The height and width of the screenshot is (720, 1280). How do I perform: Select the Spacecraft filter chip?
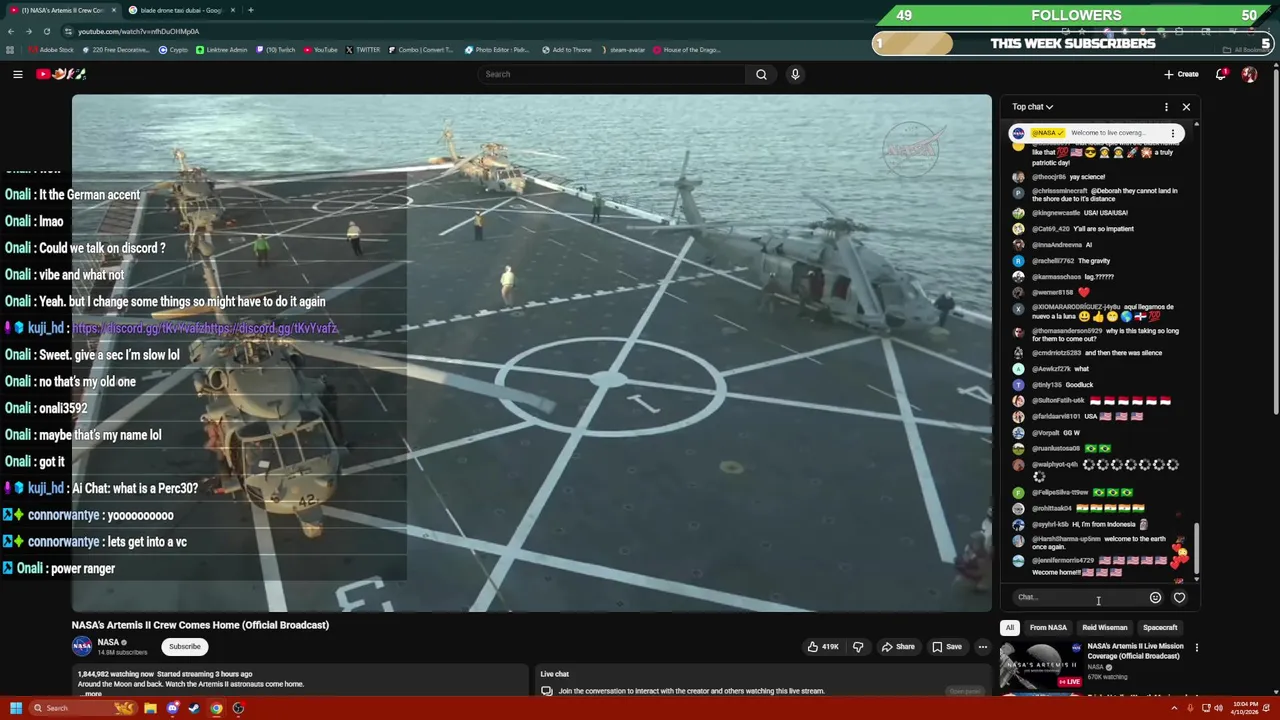pos(1160,628)
